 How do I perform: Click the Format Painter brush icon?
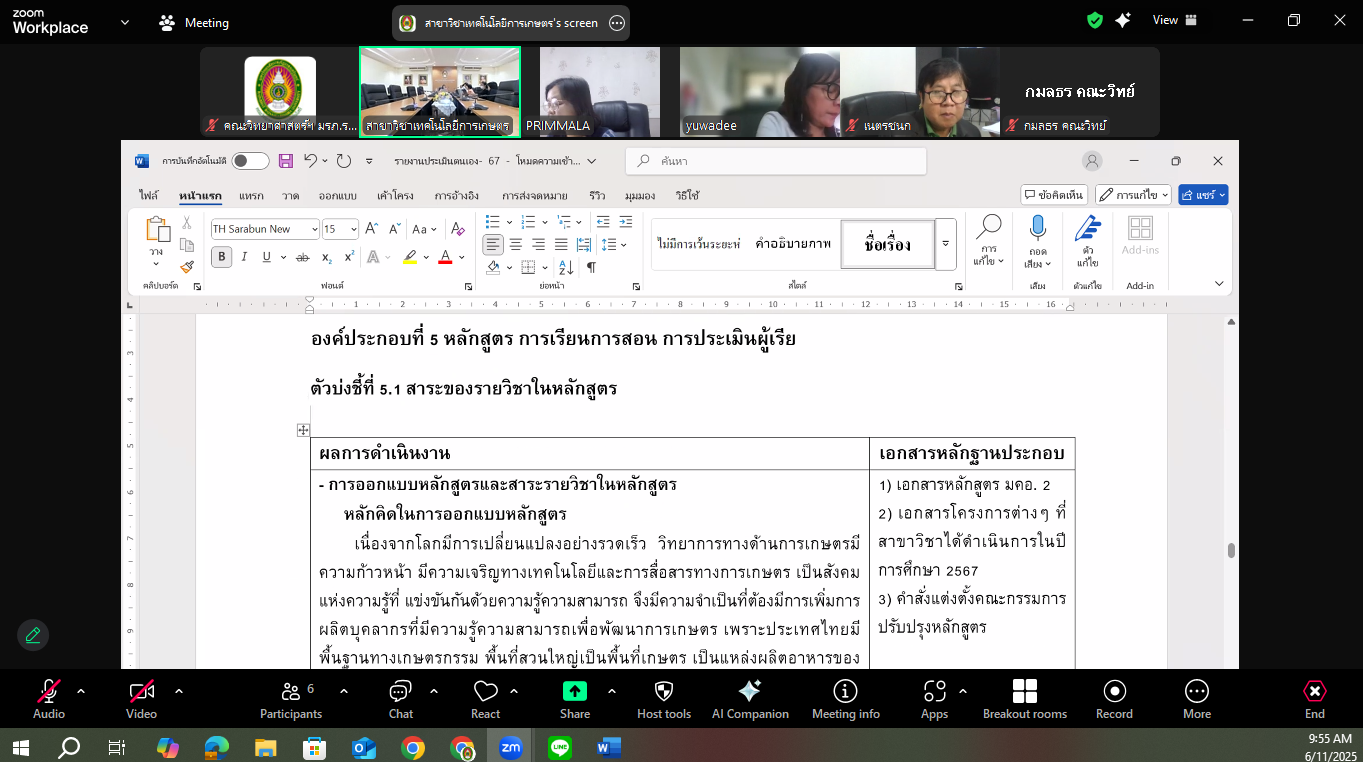(x=187, y=267)
